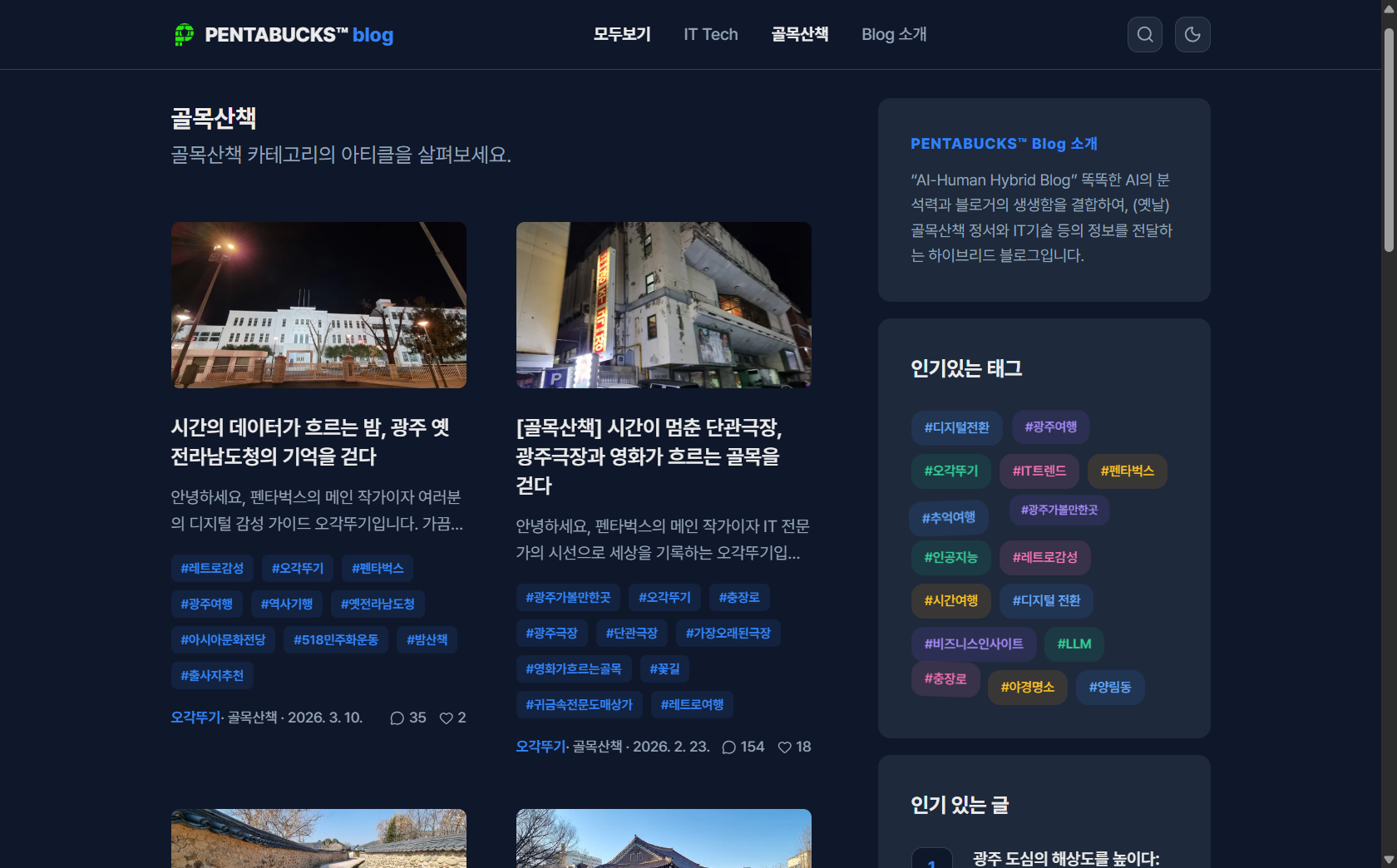
Task: Select #야경명소 popular tag
Action: (1028, 687)
